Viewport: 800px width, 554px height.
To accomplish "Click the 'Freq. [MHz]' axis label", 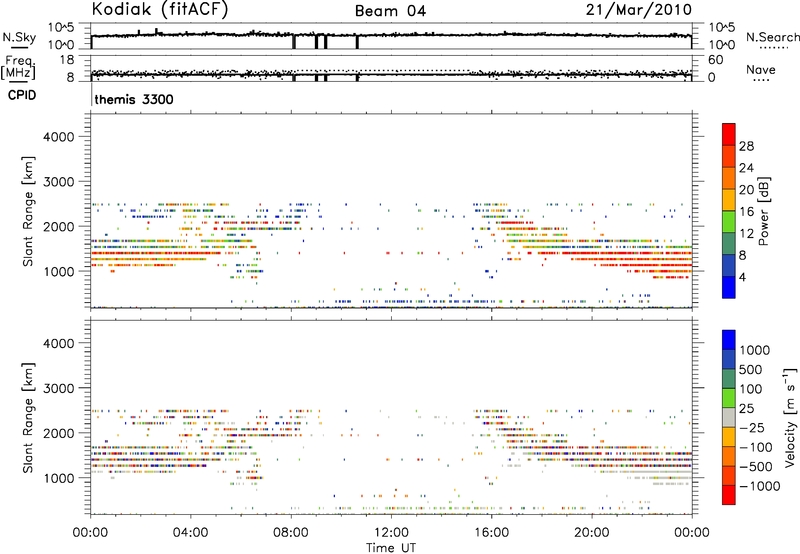I will pos(19,67).
